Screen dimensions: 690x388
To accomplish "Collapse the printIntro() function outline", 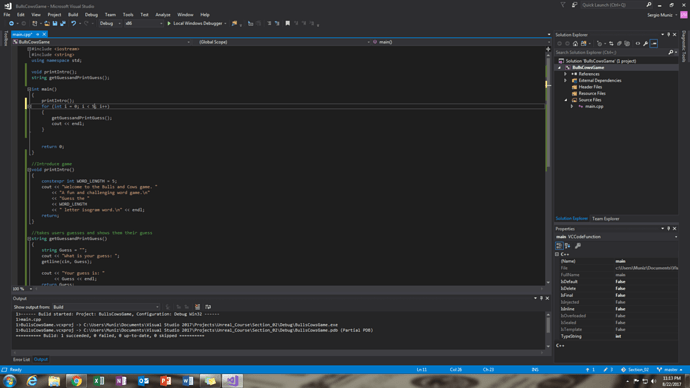I will click(29, 170).
